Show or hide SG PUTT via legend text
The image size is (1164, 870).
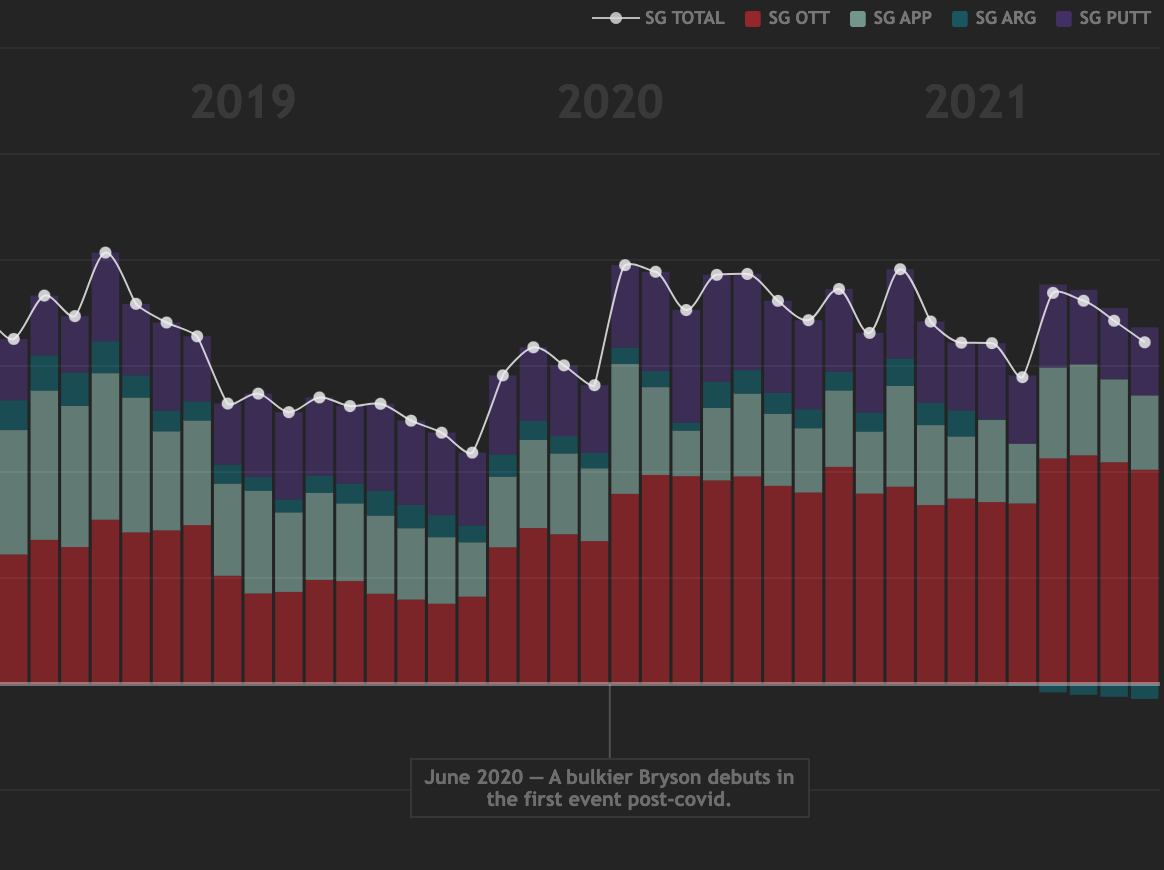point(1114,18)
